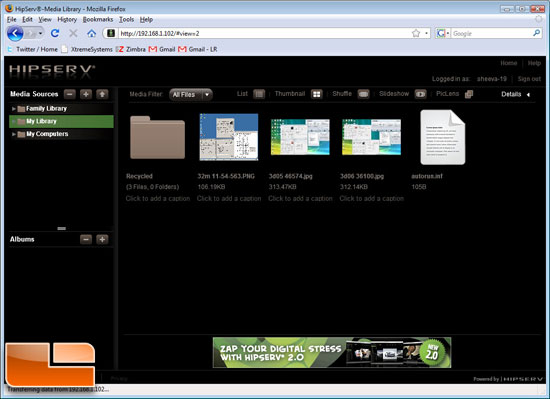Viewport: 550px width, 399px height.
Task: Select the 3d05 46574.jpg thumbnail
Action: 300,137
